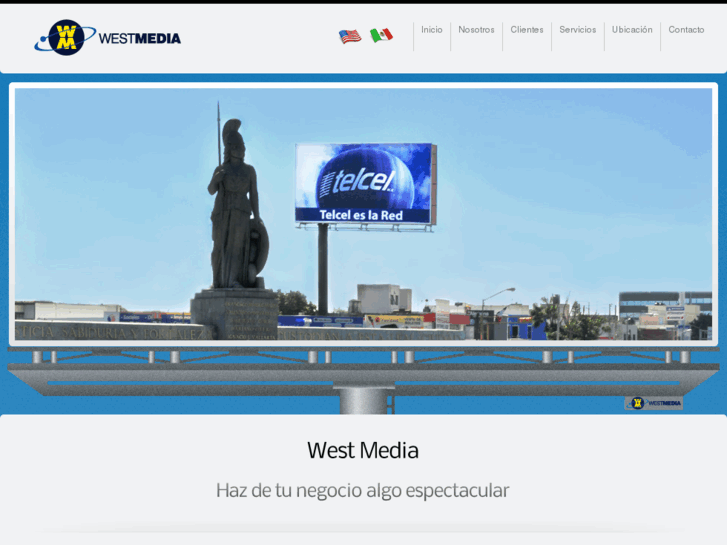
Task: Switch language with the US flag
Action: pos(350,36)
